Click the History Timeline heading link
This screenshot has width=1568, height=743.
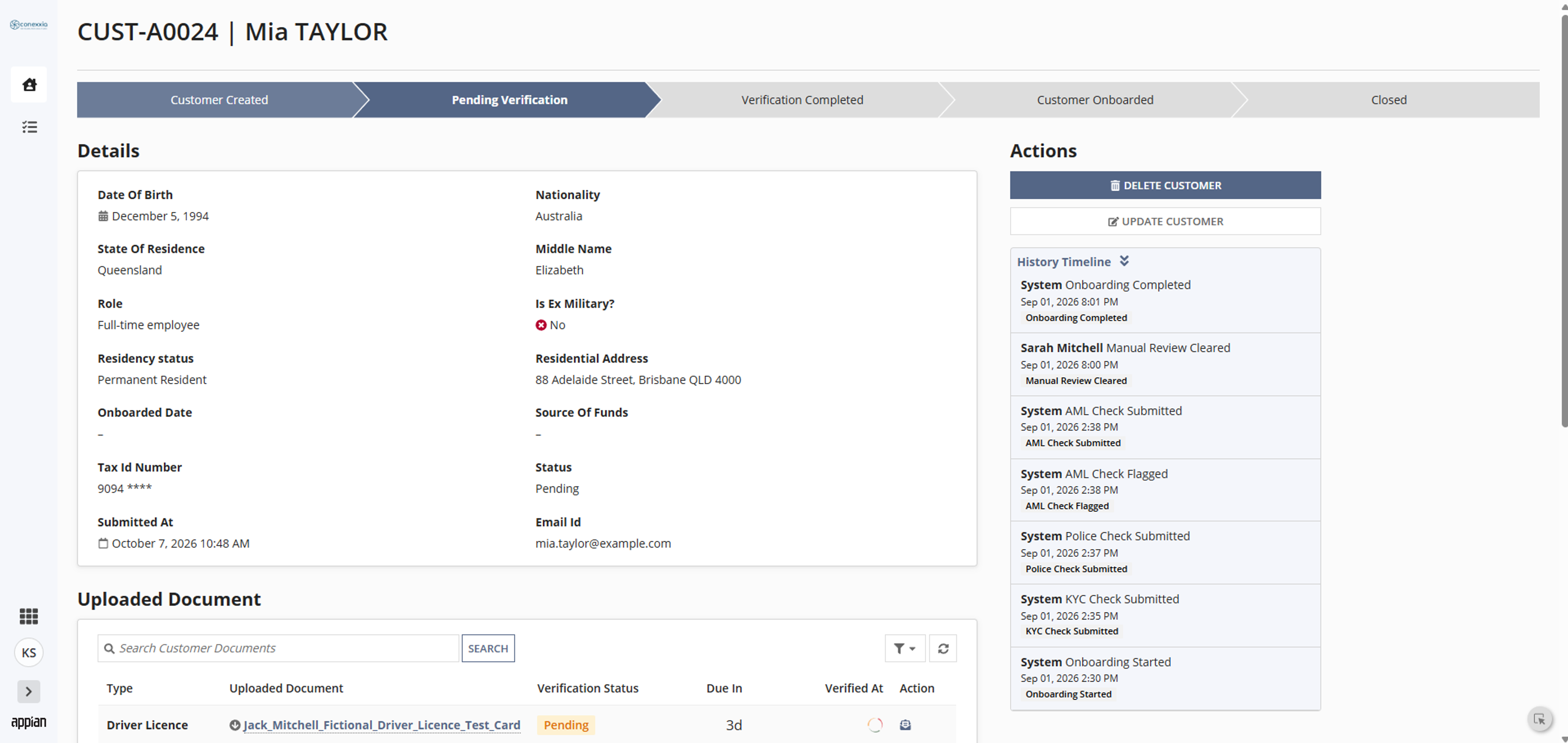1063,262
